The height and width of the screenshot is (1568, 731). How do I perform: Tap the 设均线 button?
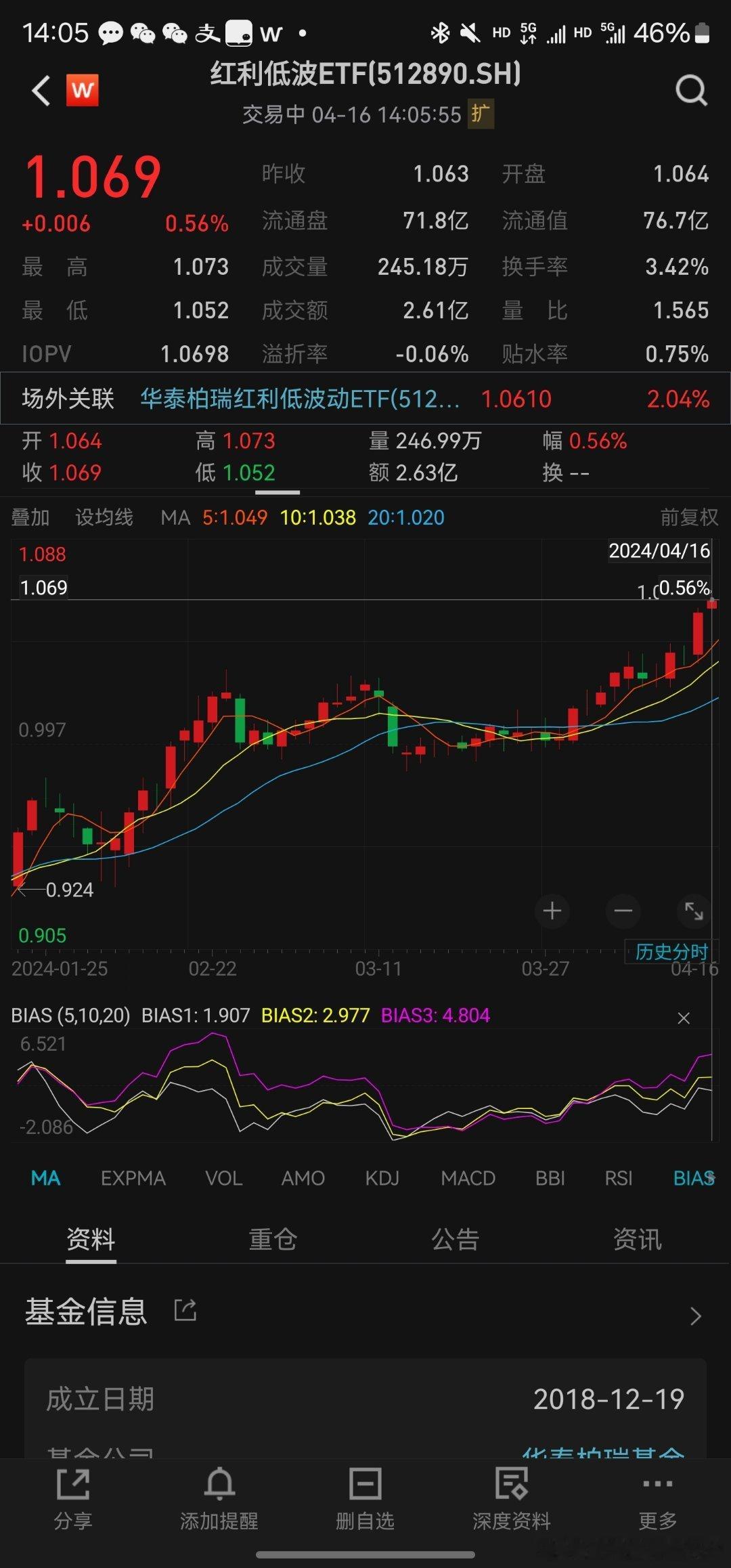(104, 517)
